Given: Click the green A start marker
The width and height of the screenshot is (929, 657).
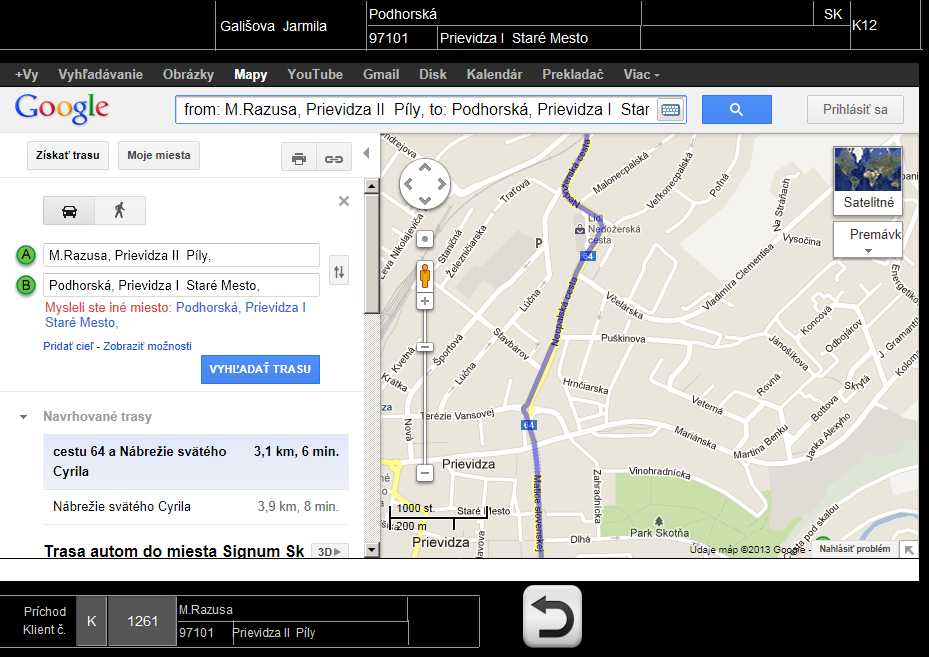Looking at the screenshot, I should (25, 255).
